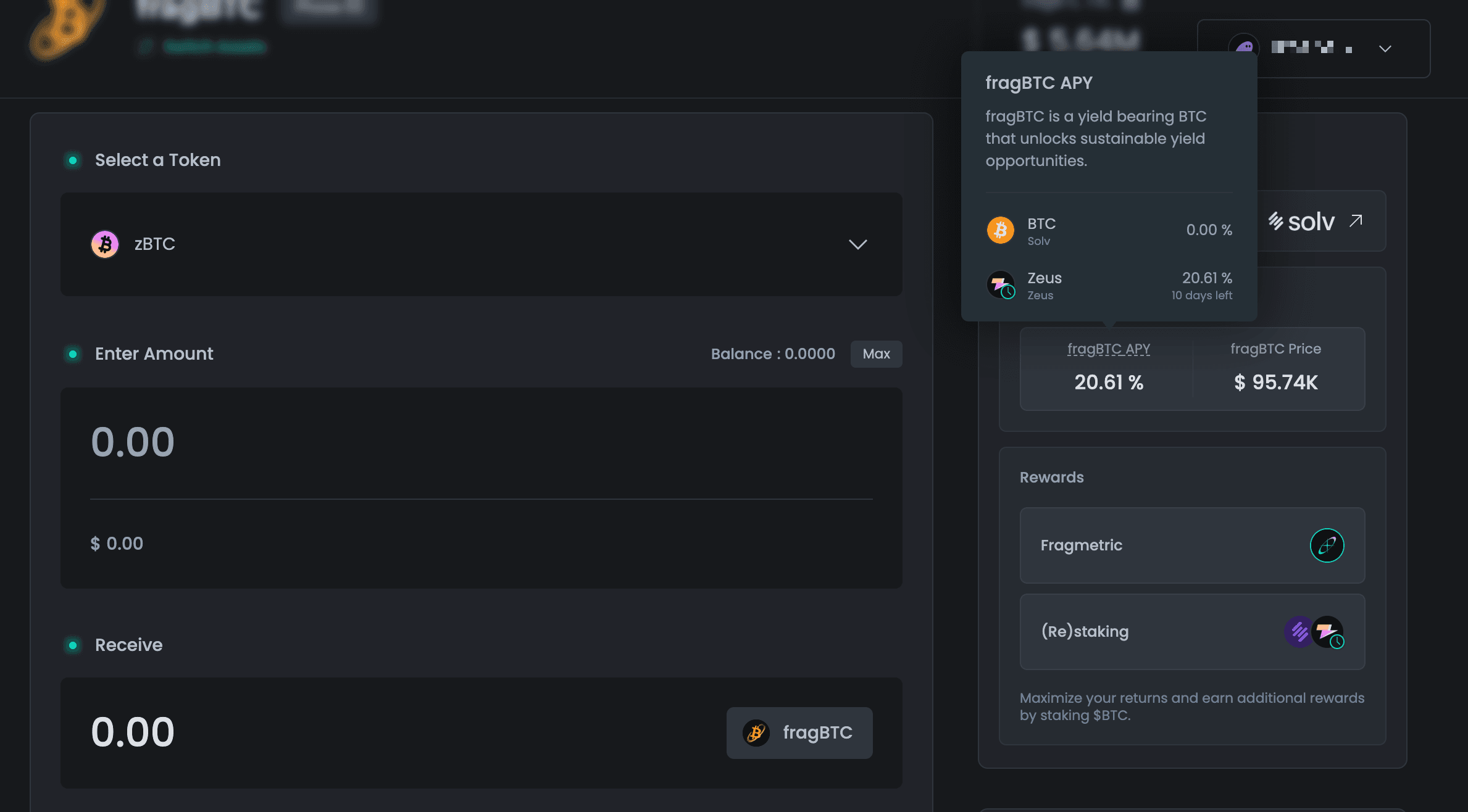Click the 10 days left label

(x=1201, y=296)
